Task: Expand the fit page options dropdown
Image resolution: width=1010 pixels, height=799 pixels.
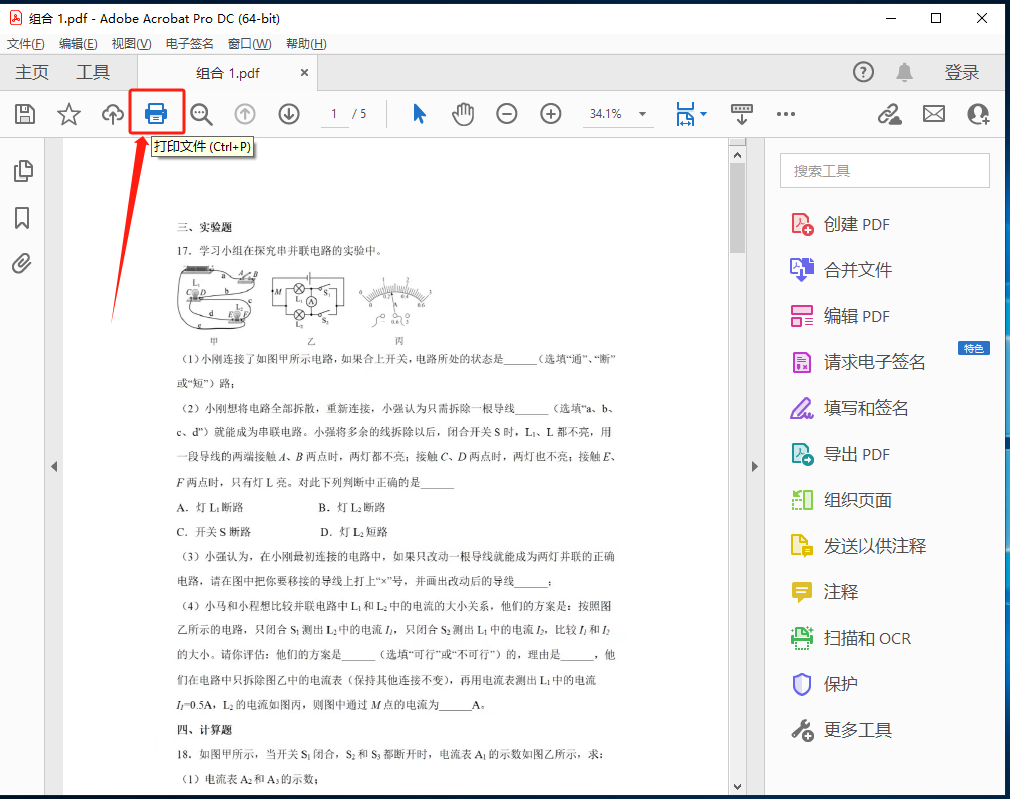Action: [703, 114]
